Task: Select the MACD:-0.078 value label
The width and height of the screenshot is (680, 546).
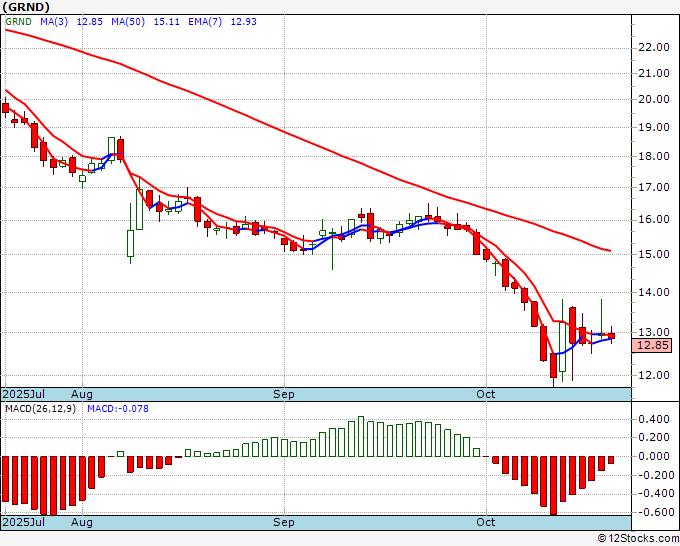Action: pos(118,410)
